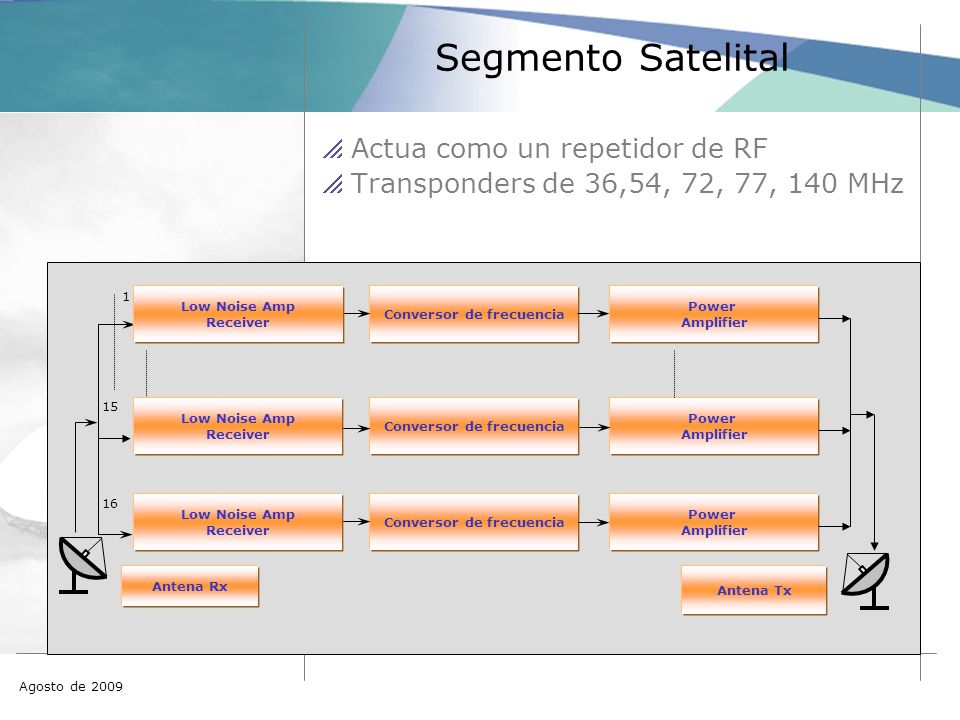Click the channel number 15 label
This screenshot has width=960, height=720.
pyautogui.click(x=110, y=407)
